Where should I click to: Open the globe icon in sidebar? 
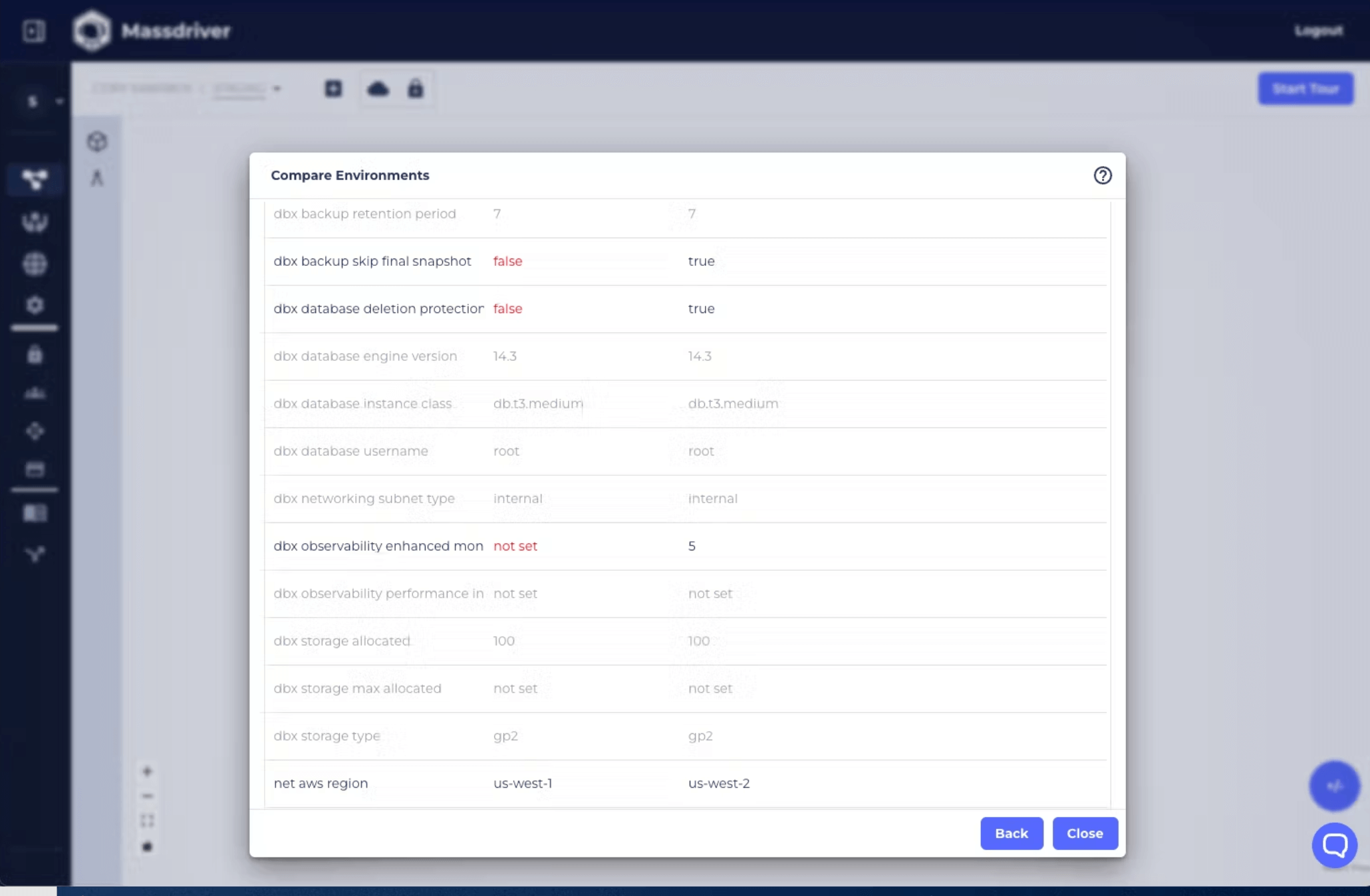pyautogui.click(x=35, y=264)
